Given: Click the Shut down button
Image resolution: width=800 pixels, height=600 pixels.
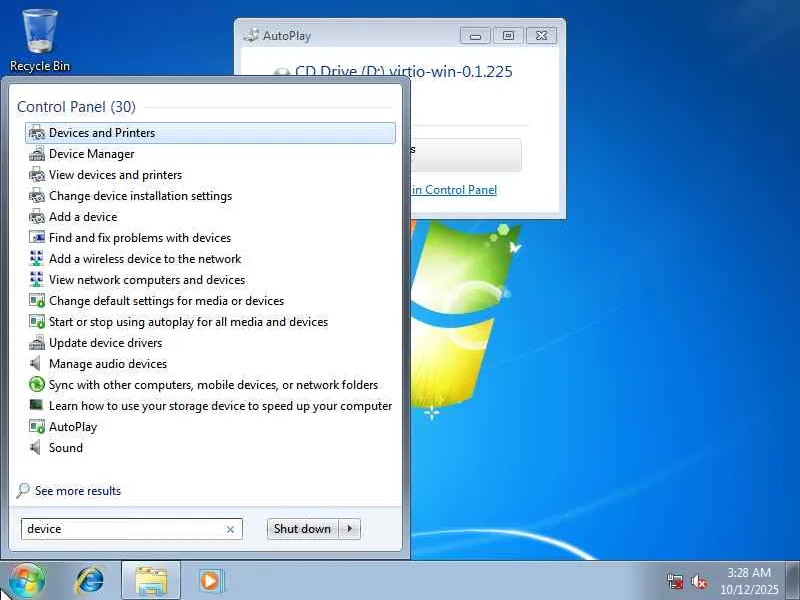Looking at the screenshot, I should tap(303, 529).
